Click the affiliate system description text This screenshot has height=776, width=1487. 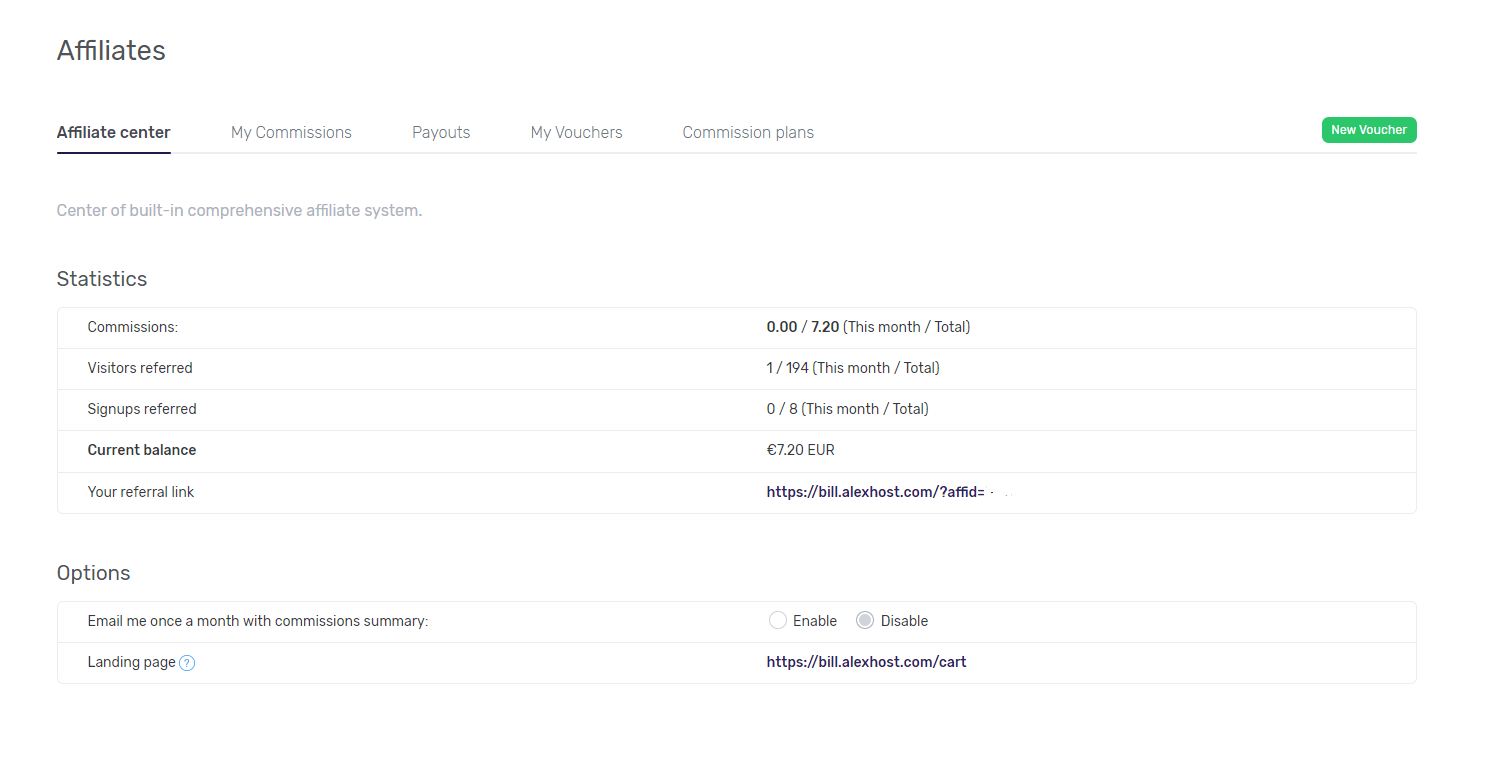click(239, 211)
